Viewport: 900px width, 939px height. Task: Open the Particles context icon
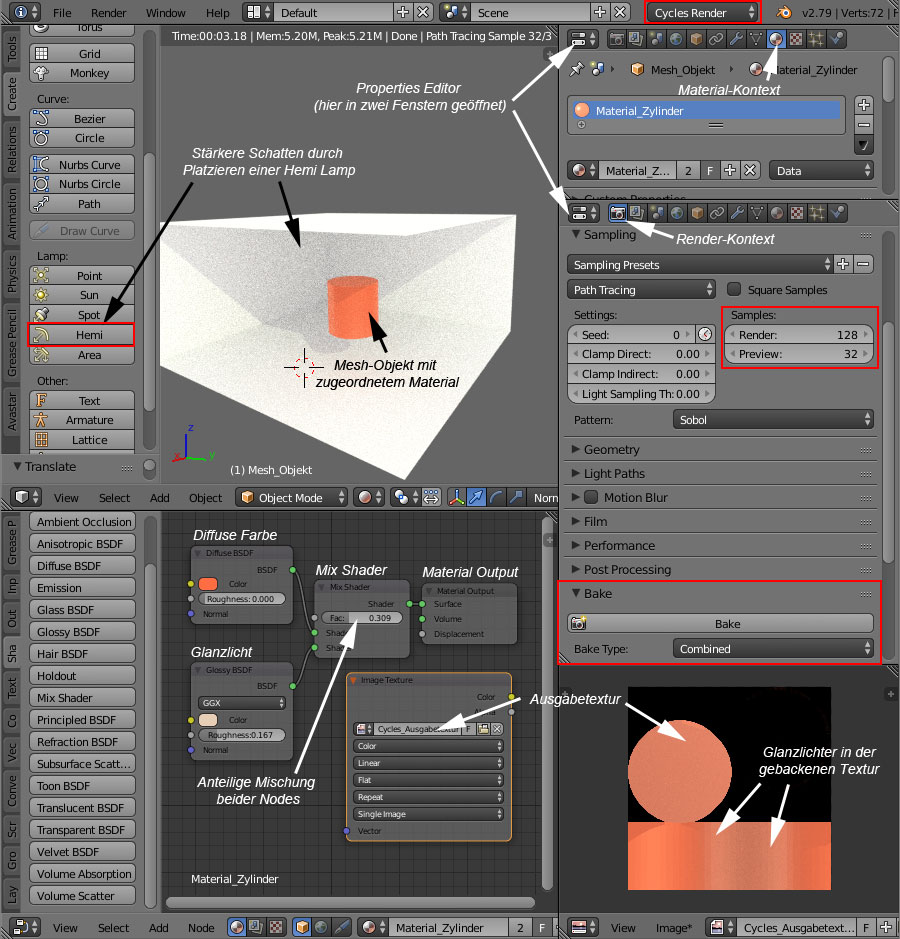[x=817, y=38]
